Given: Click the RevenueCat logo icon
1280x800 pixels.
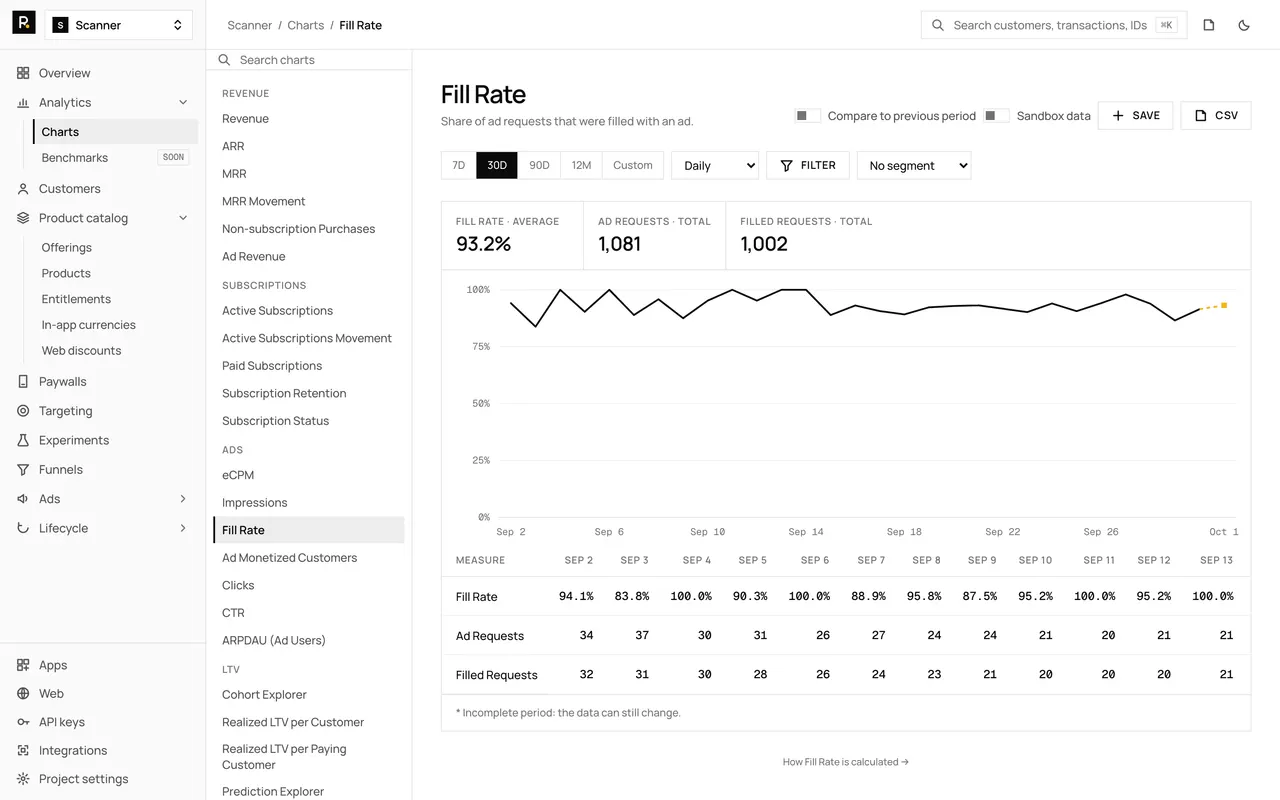Looking at the screenshot, I should [x=23, y=24].
